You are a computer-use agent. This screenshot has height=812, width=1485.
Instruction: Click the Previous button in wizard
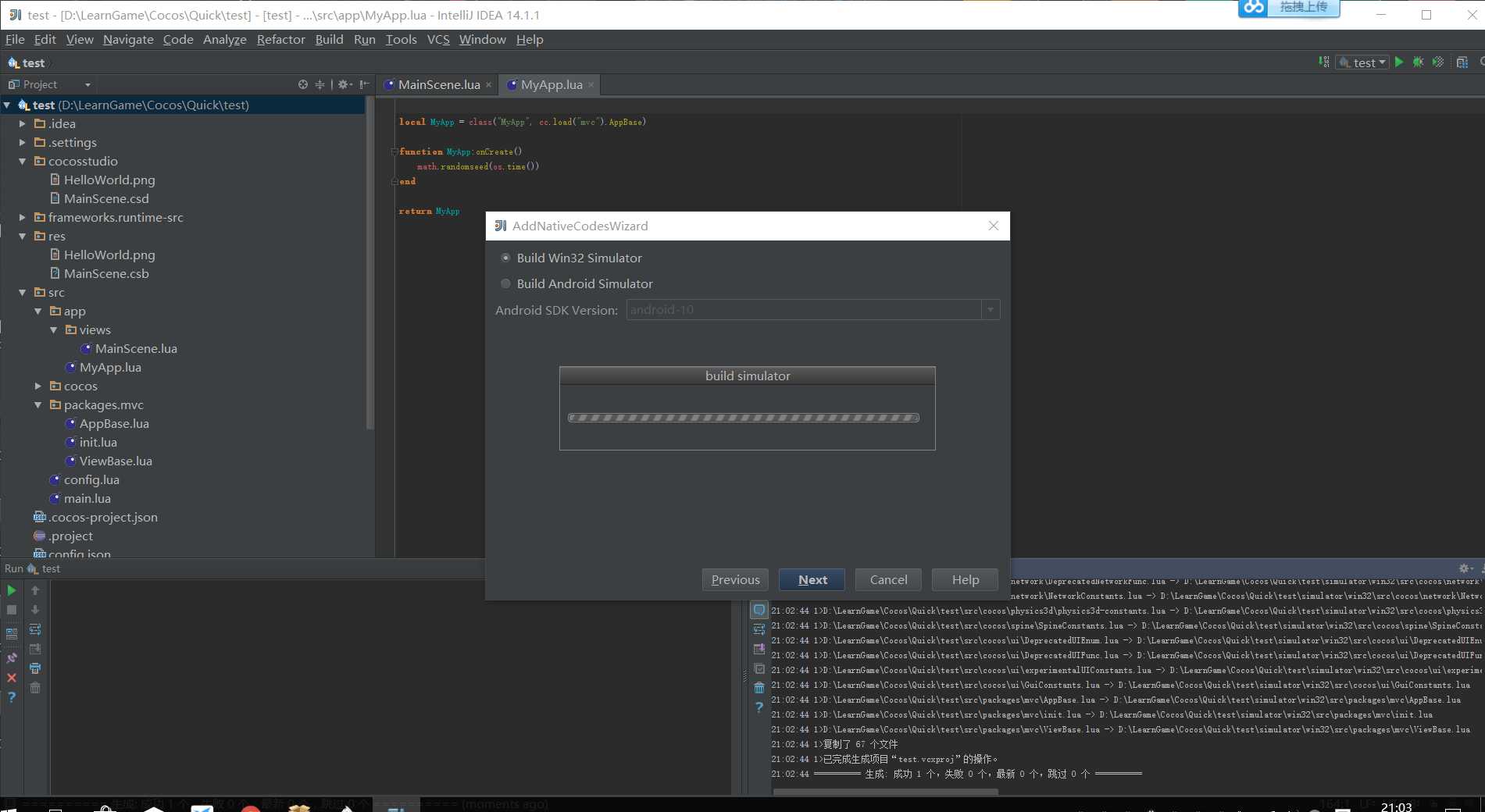click(x=735, y=579)
